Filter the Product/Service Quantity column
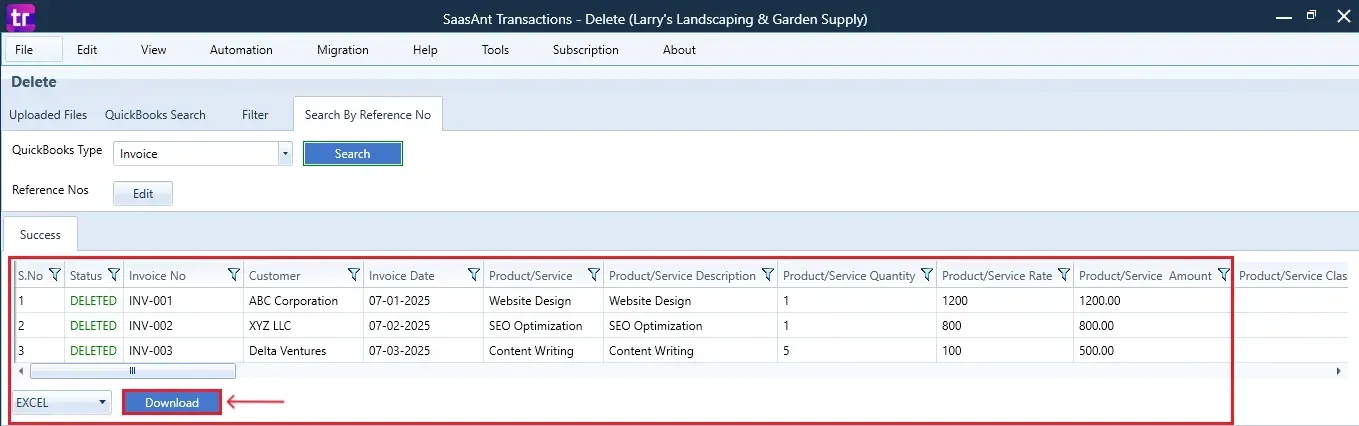The width and height of the screenshot is (1359, 426). (x=927, y=275)
